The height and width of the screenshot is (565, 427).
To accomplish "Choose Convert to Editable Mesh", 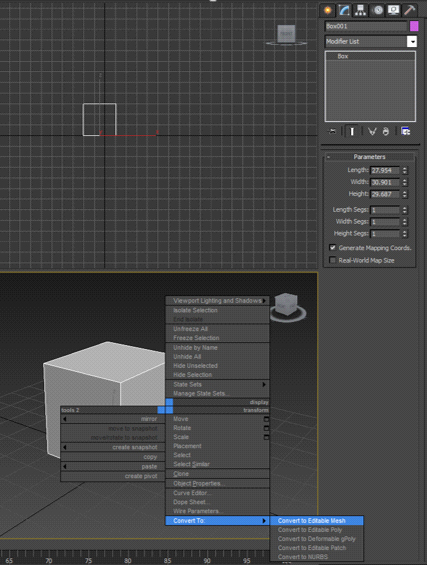I will [317, 521].
